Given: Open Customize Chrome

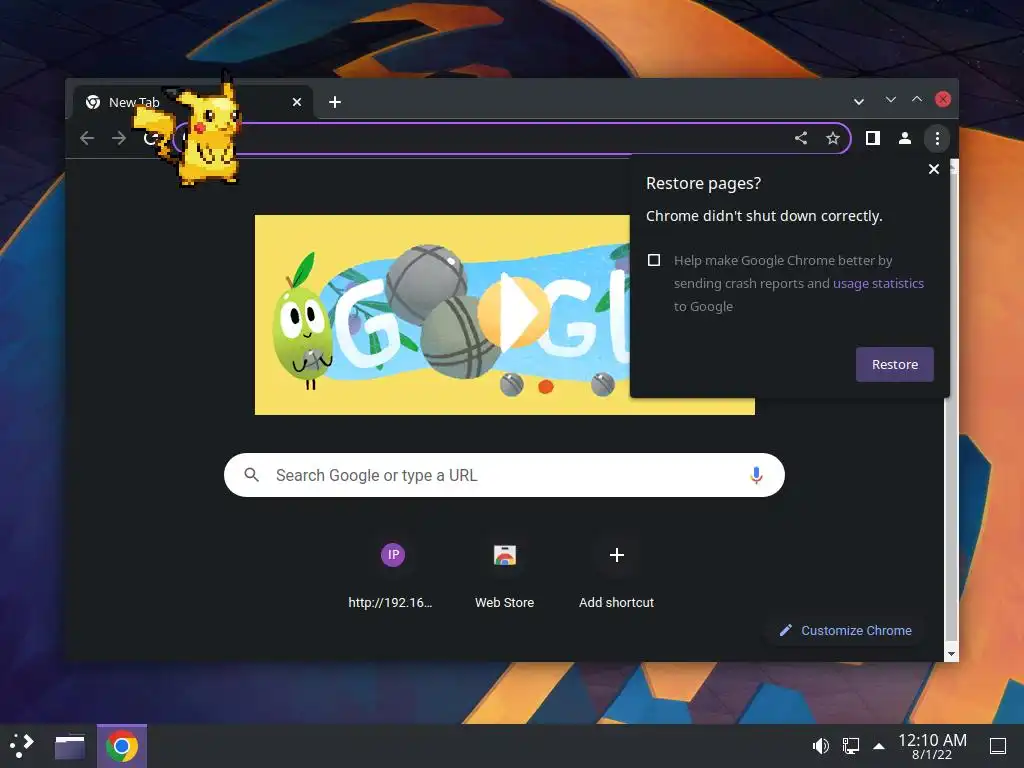Looking at the screenshot, I should point(846,630).
